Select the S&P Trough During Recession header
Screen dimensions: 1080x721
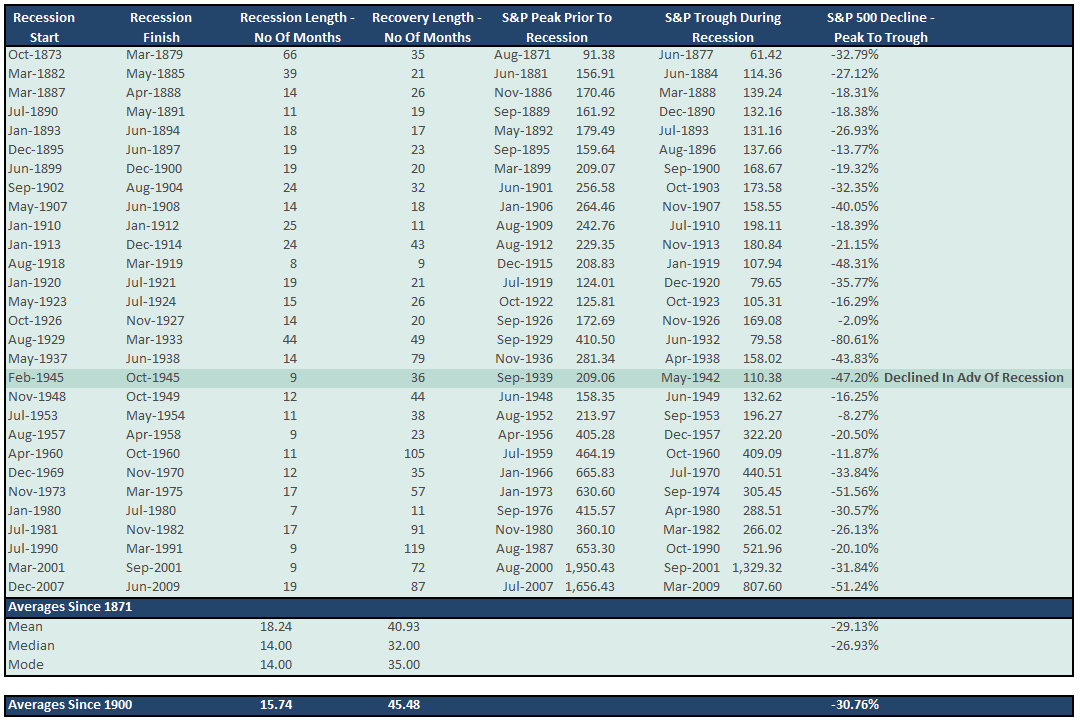[x=722, y=27]
